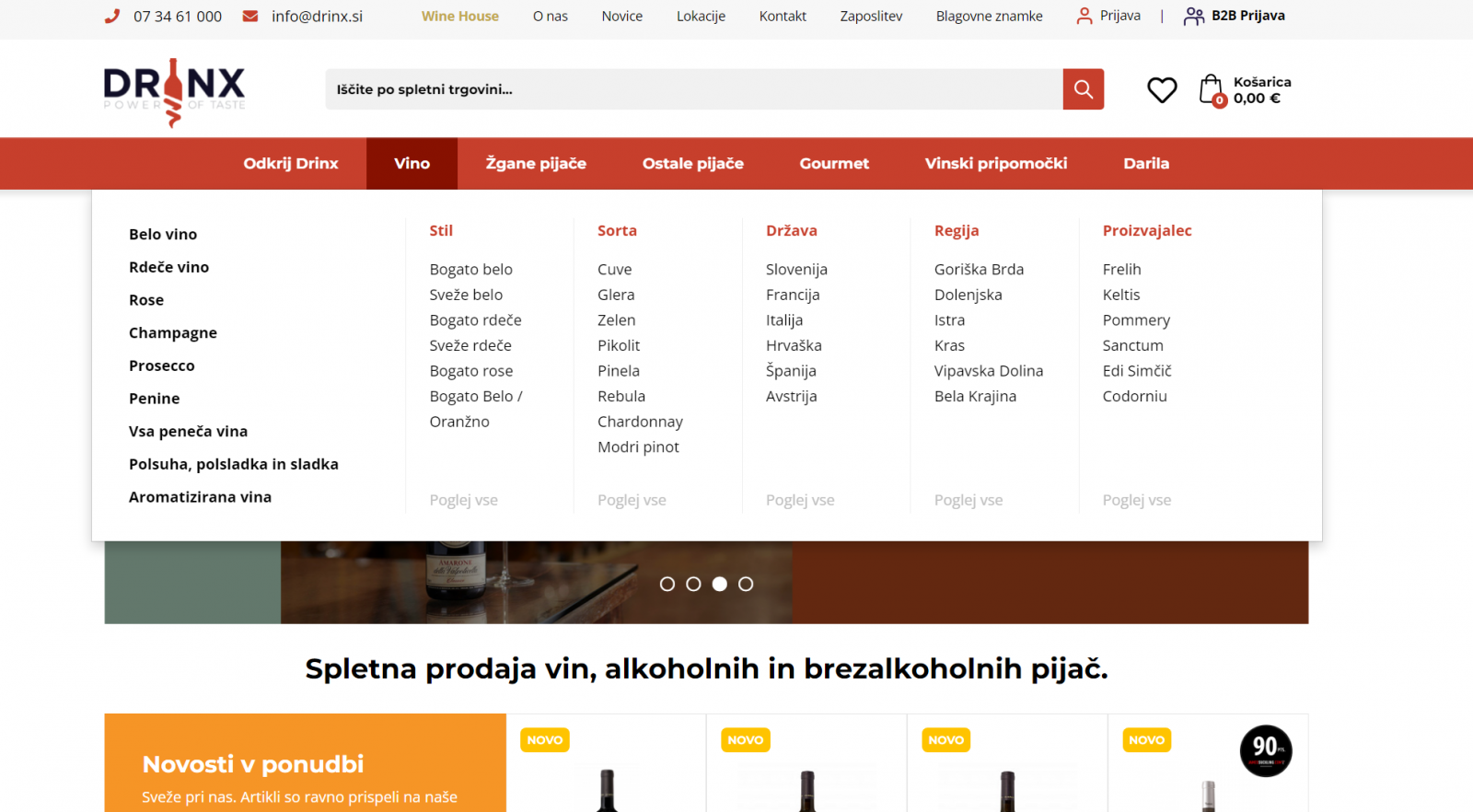Image resolution: width=1473 pixels, height=812 pixels.
Task: Select the first carousel slide dot
Action: coord(667,584)
